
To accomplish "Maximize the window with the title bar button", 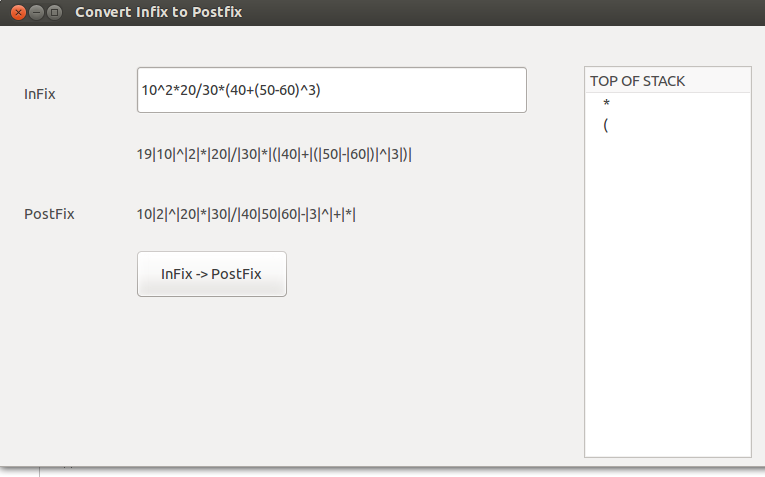I will pos(55,12).
